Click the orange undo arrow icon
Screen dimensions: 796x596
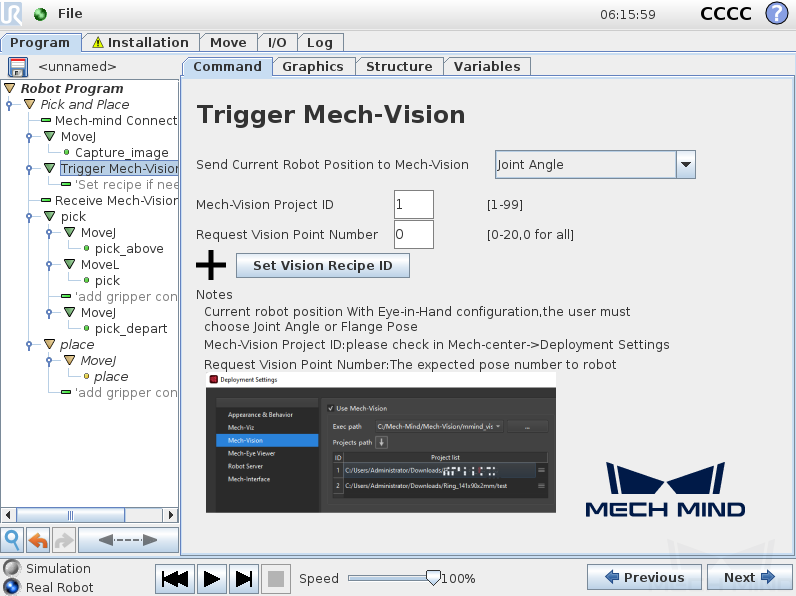[x=38, y=540]
